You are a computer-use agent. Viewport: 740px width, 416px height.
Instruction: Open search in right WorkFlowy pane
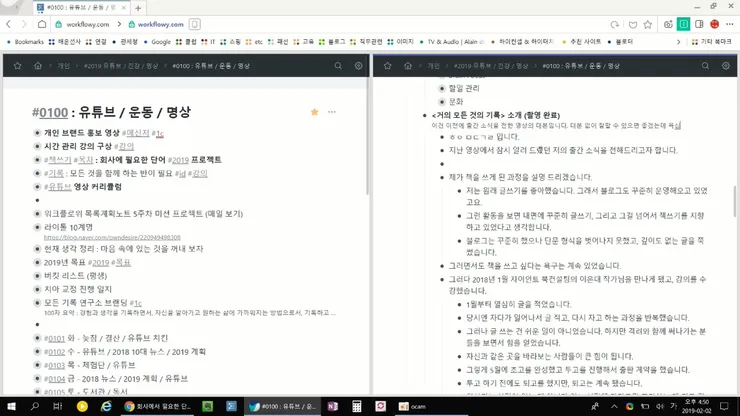pos(705,66)
